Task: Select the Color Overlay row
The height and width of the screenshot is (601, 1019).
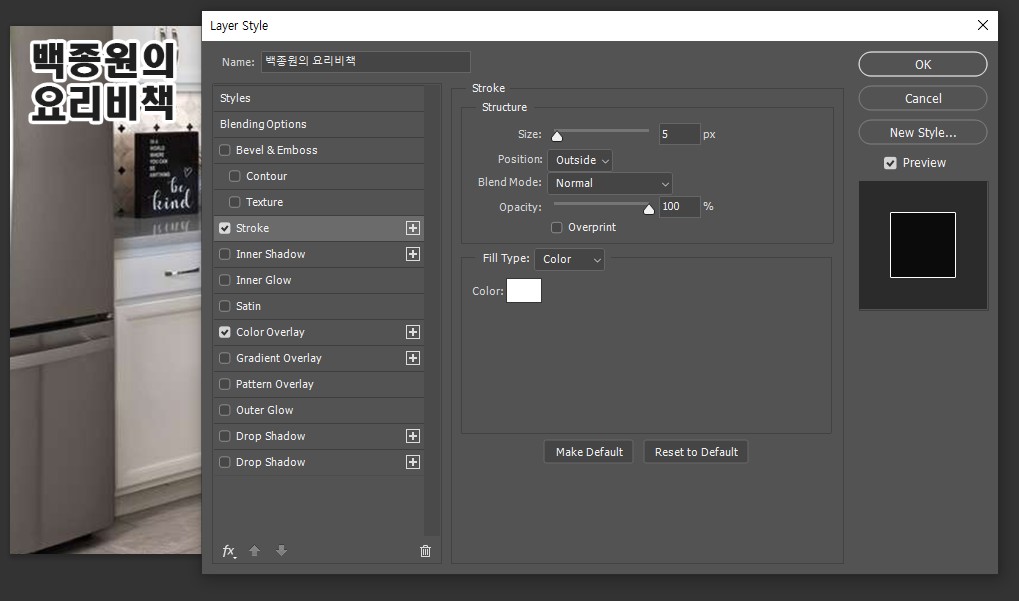Action: tap(318, 332)
